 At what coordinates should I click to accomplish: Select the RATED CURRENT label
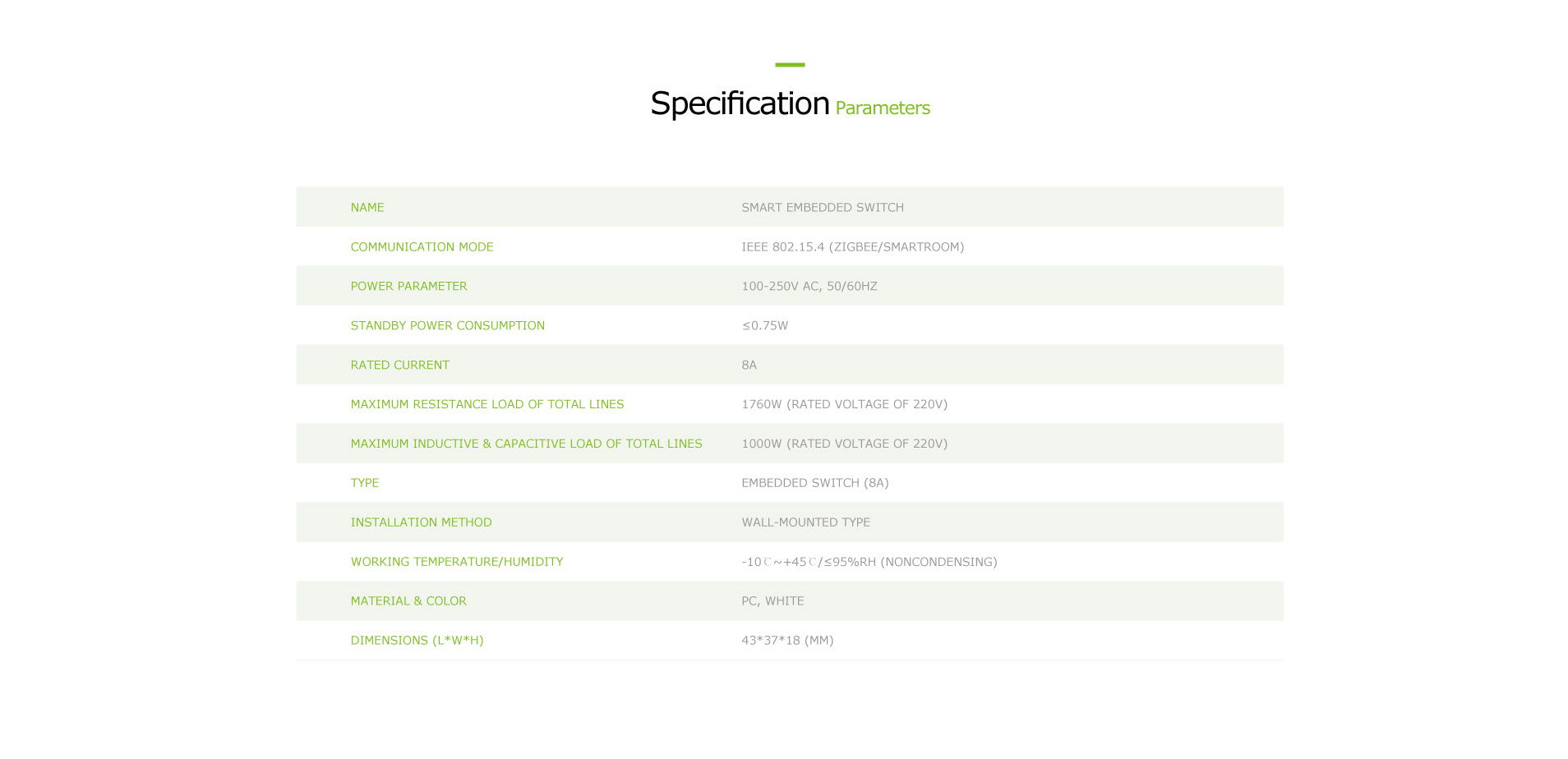coord(400,365)
